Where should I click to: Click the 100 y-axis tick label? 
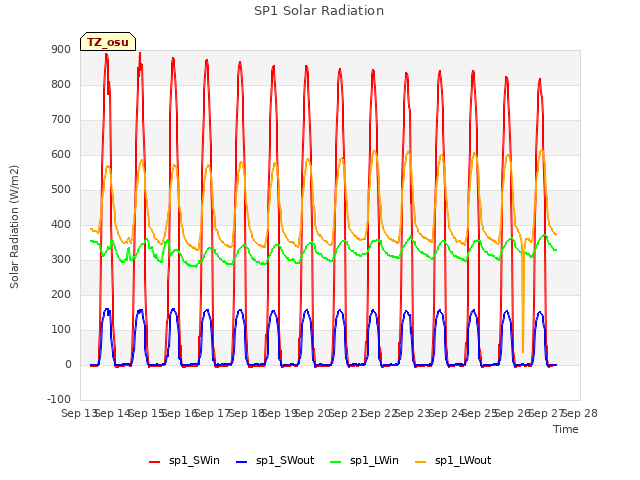pyautogui.click(x=61, y=329)
